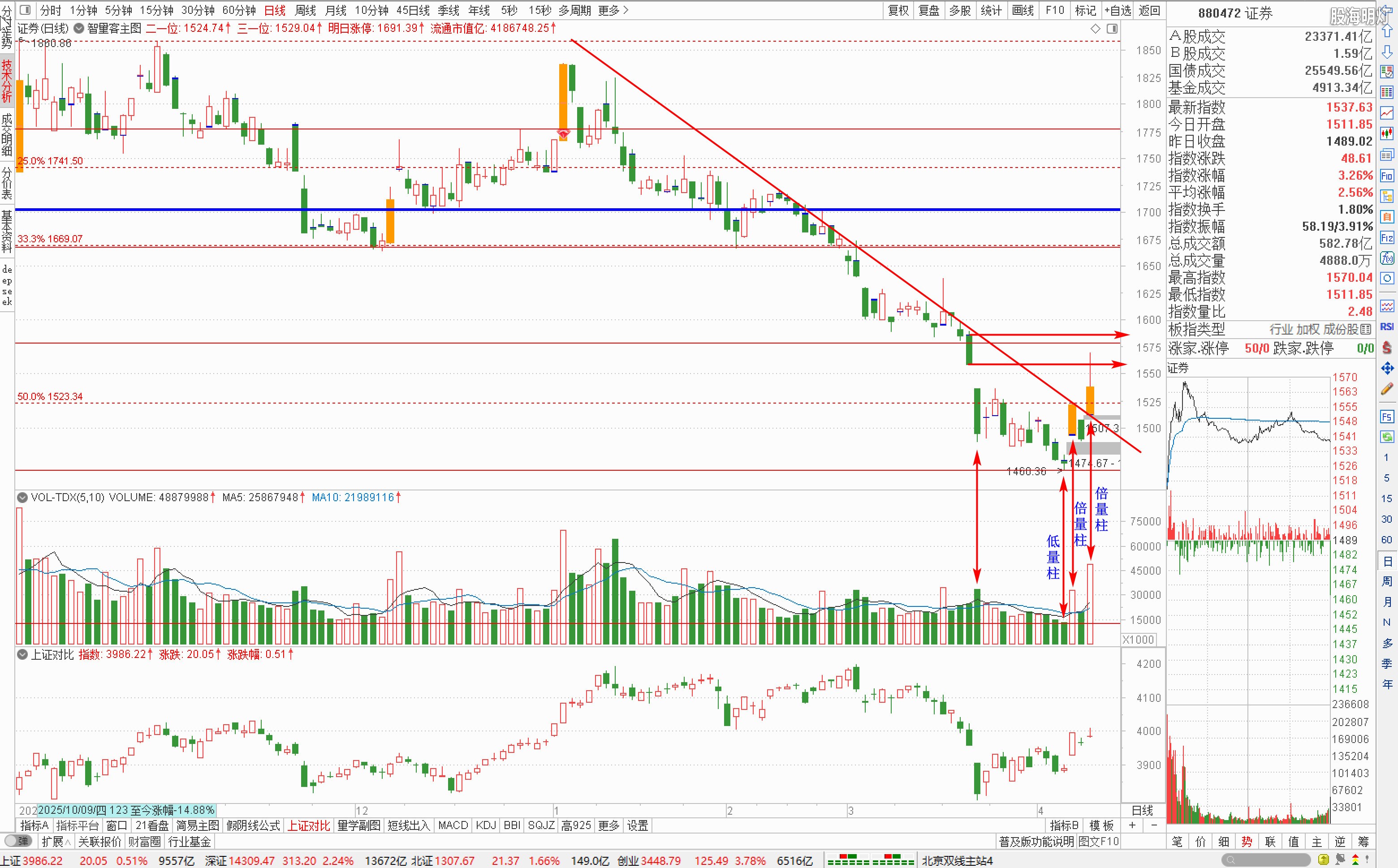
Task: Open the VOL-TDX indicator dropdown circle
Action: click(x=22, y=497)
